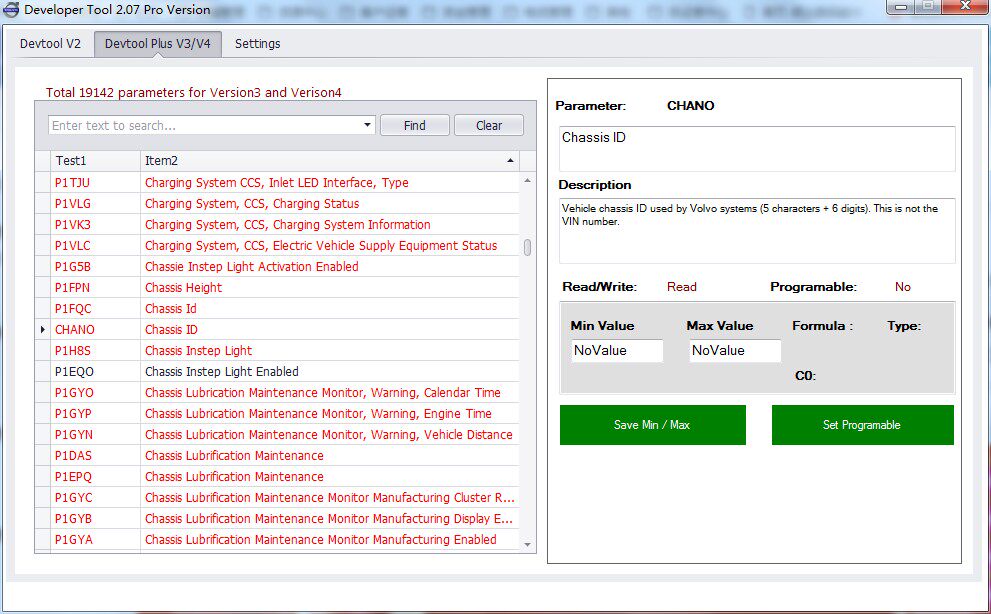The image size is (991, 614).
Task: Minimize the Developer Tool window
Action: 901,7
